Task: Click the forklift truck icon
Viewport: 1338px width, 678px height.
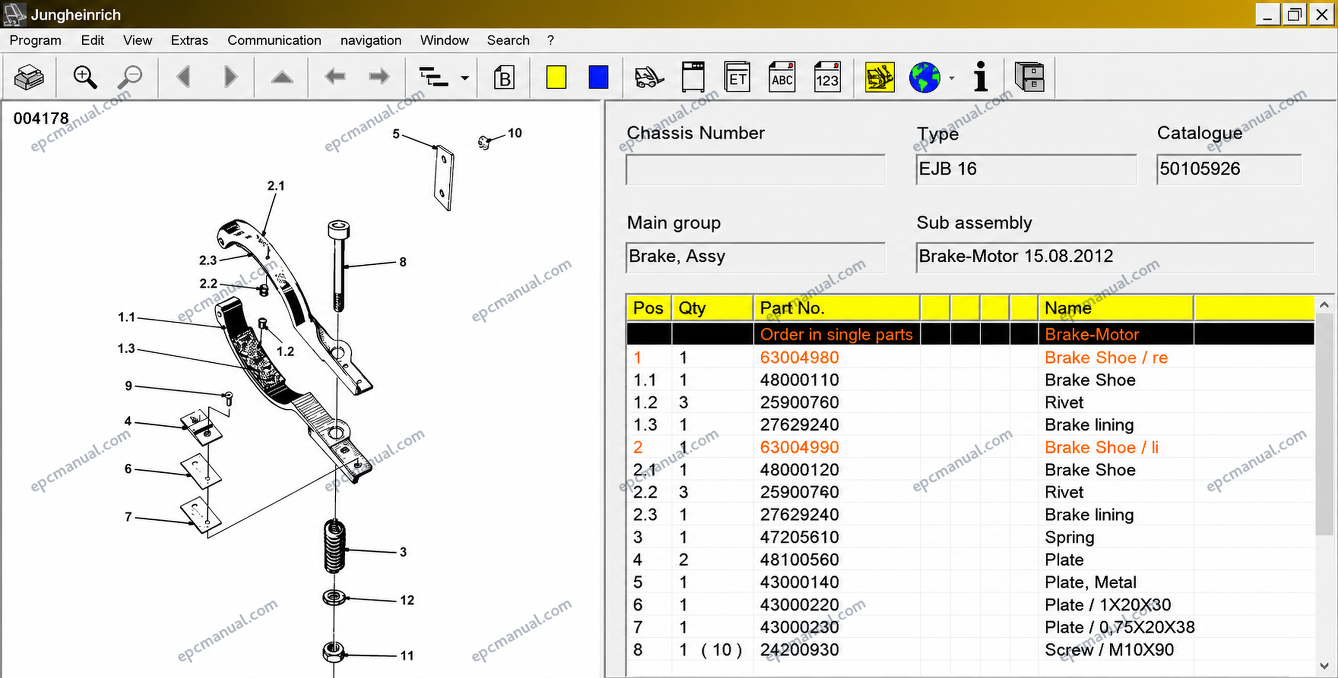Action: [650, 77]
